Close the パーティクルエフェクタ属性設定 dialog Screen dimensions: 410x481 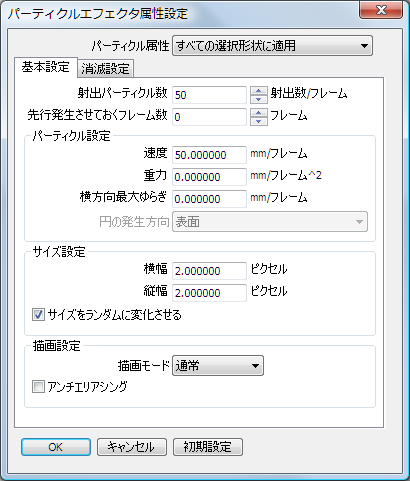tap(381, 10)
